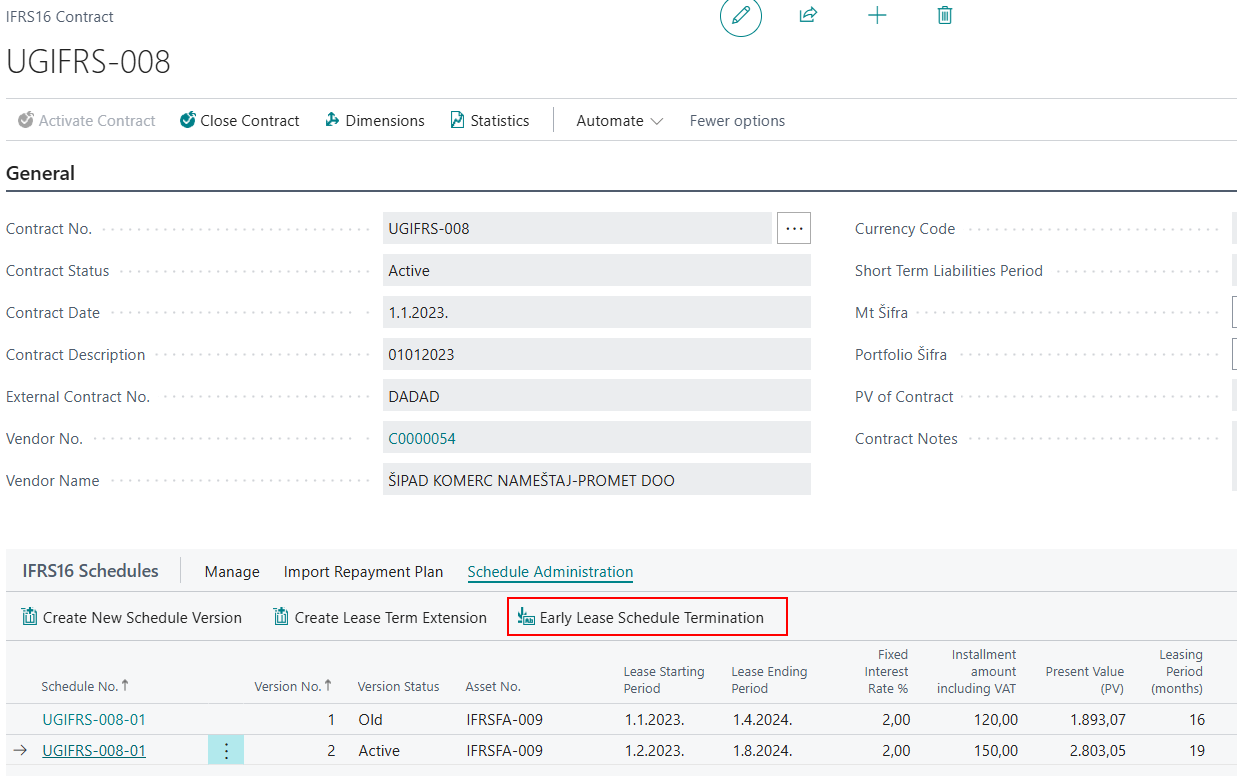Click IFRS16 Schedules section title

click(x=90, y=571)
